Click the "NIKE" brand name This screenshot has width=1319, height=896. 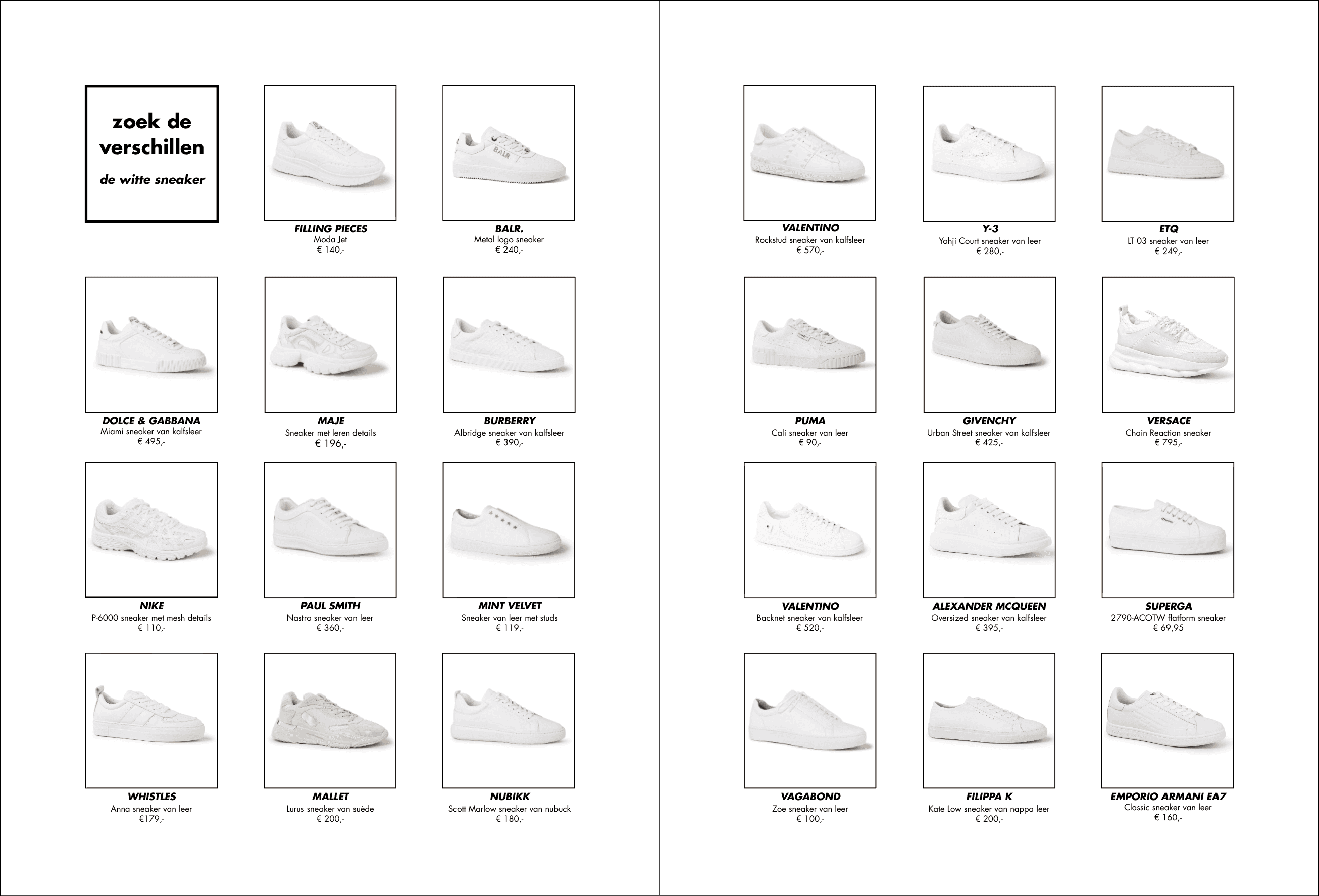click(x=151, y=606)
